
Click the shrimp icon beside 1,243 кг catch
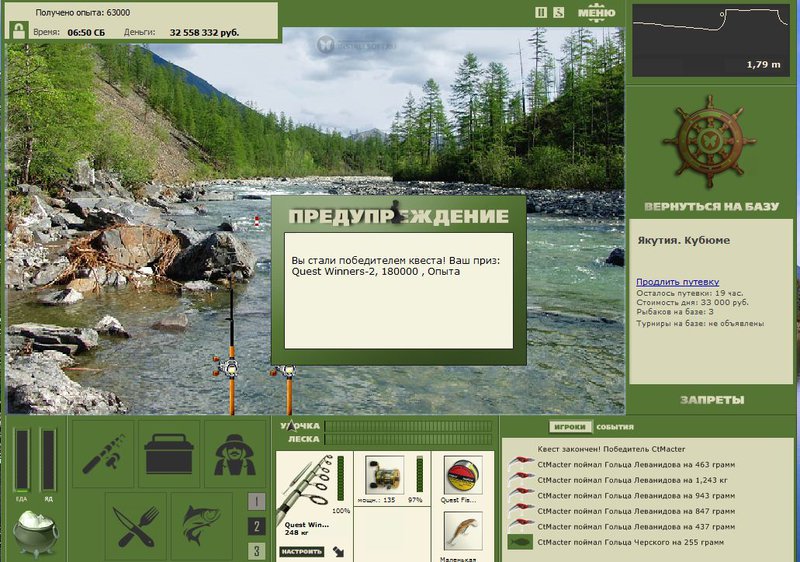click(x=521, y=479)
